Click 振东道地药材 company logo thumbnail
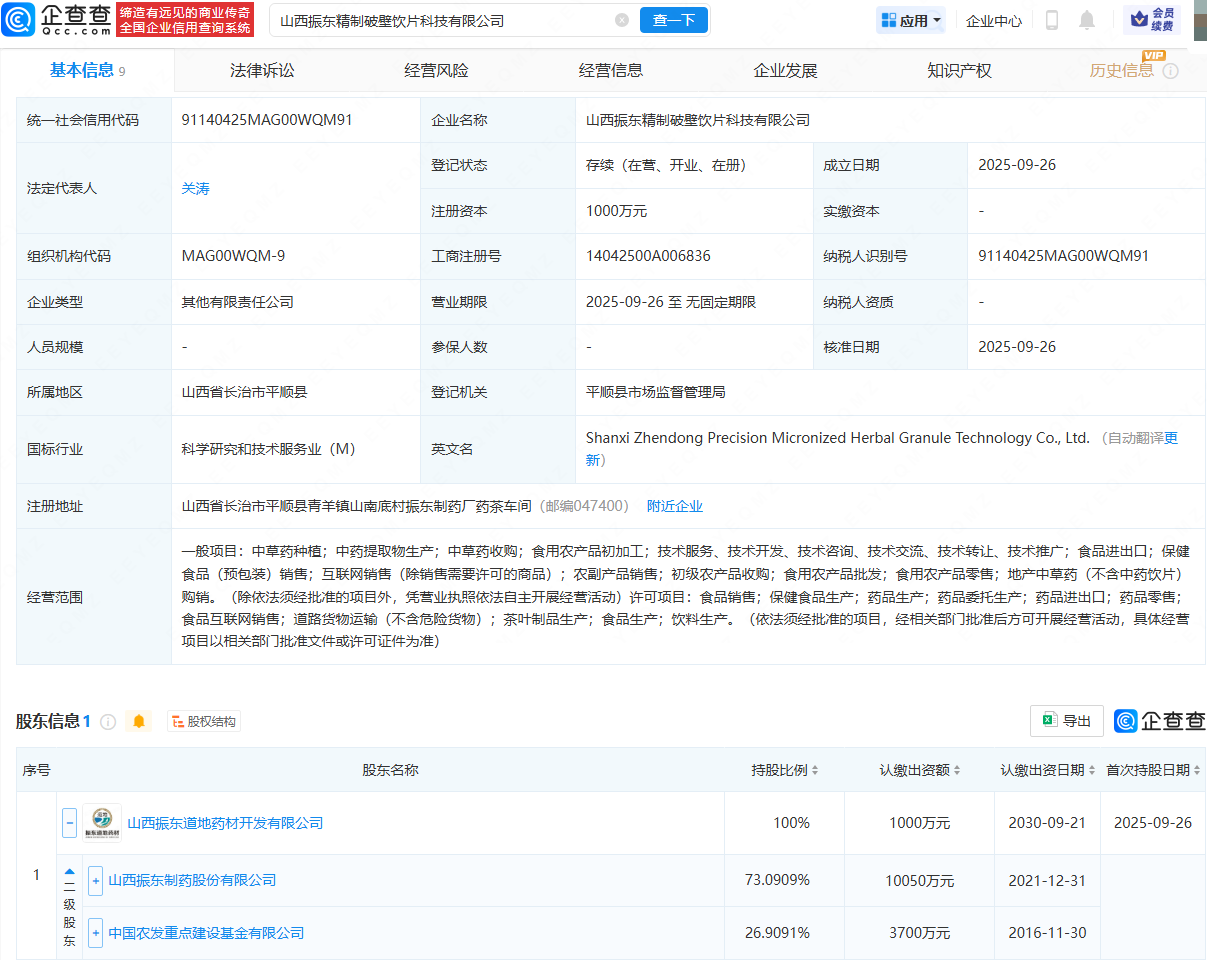Image resolution: width=1207 pixels, height=960 pixels. coord(102,823)
